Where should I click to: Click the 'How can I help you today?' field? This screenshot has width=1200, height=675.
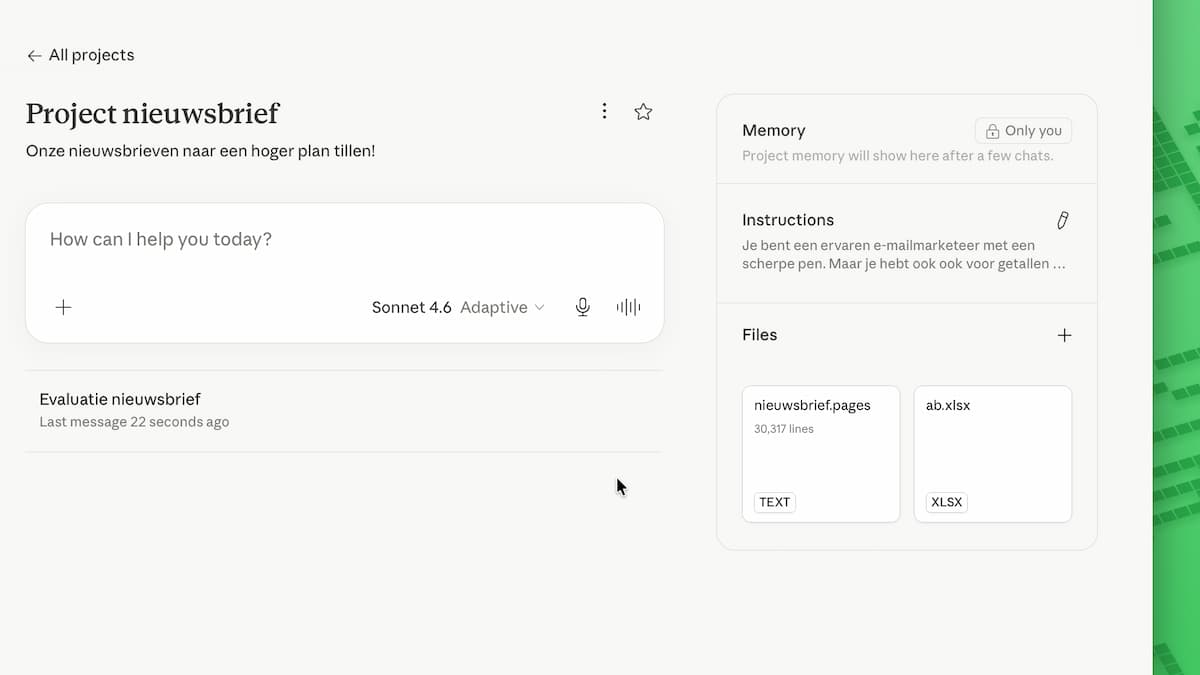(x=344, y=240)
